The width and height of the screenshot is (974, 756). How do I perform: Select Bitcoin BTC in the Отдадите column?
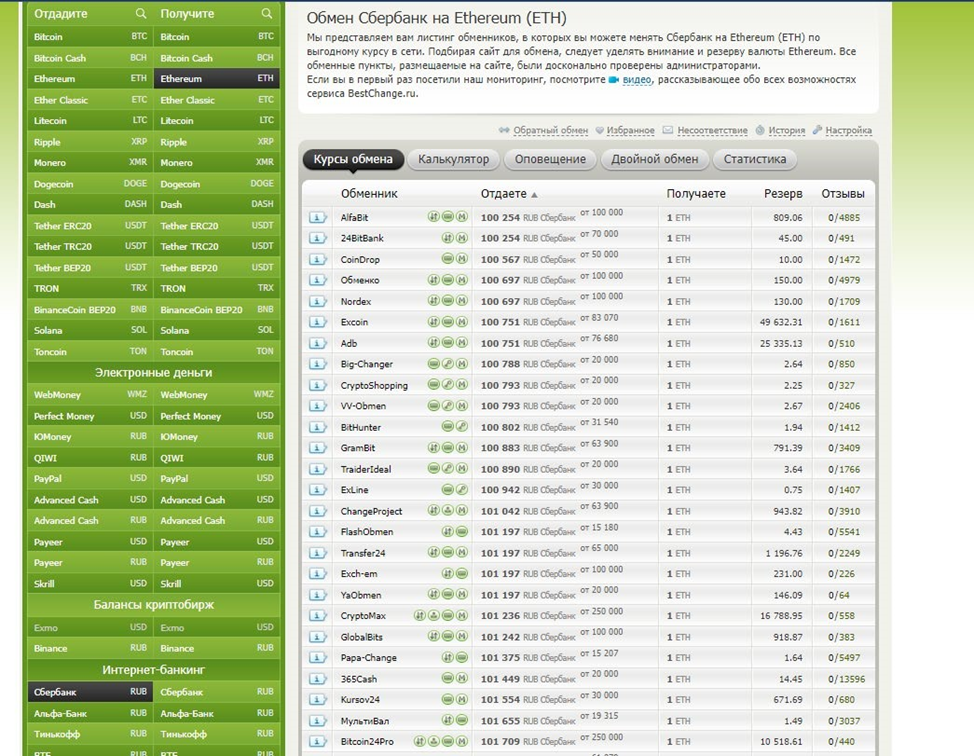[90, 37]
